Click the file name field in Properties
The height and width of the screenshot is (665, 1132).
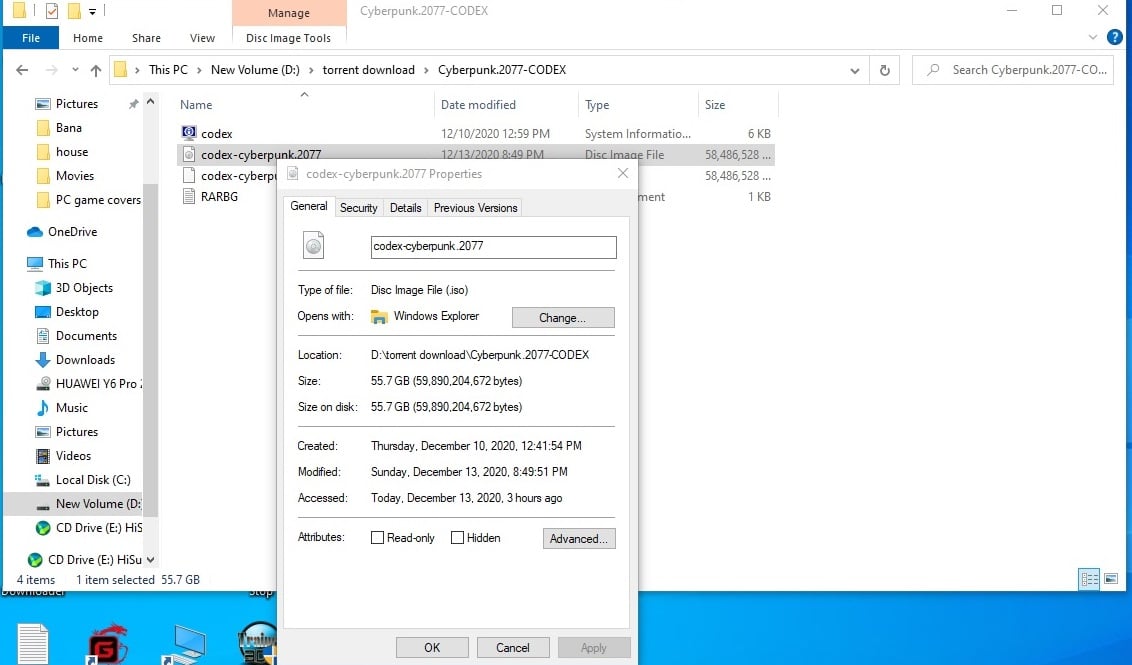point(494,247)
